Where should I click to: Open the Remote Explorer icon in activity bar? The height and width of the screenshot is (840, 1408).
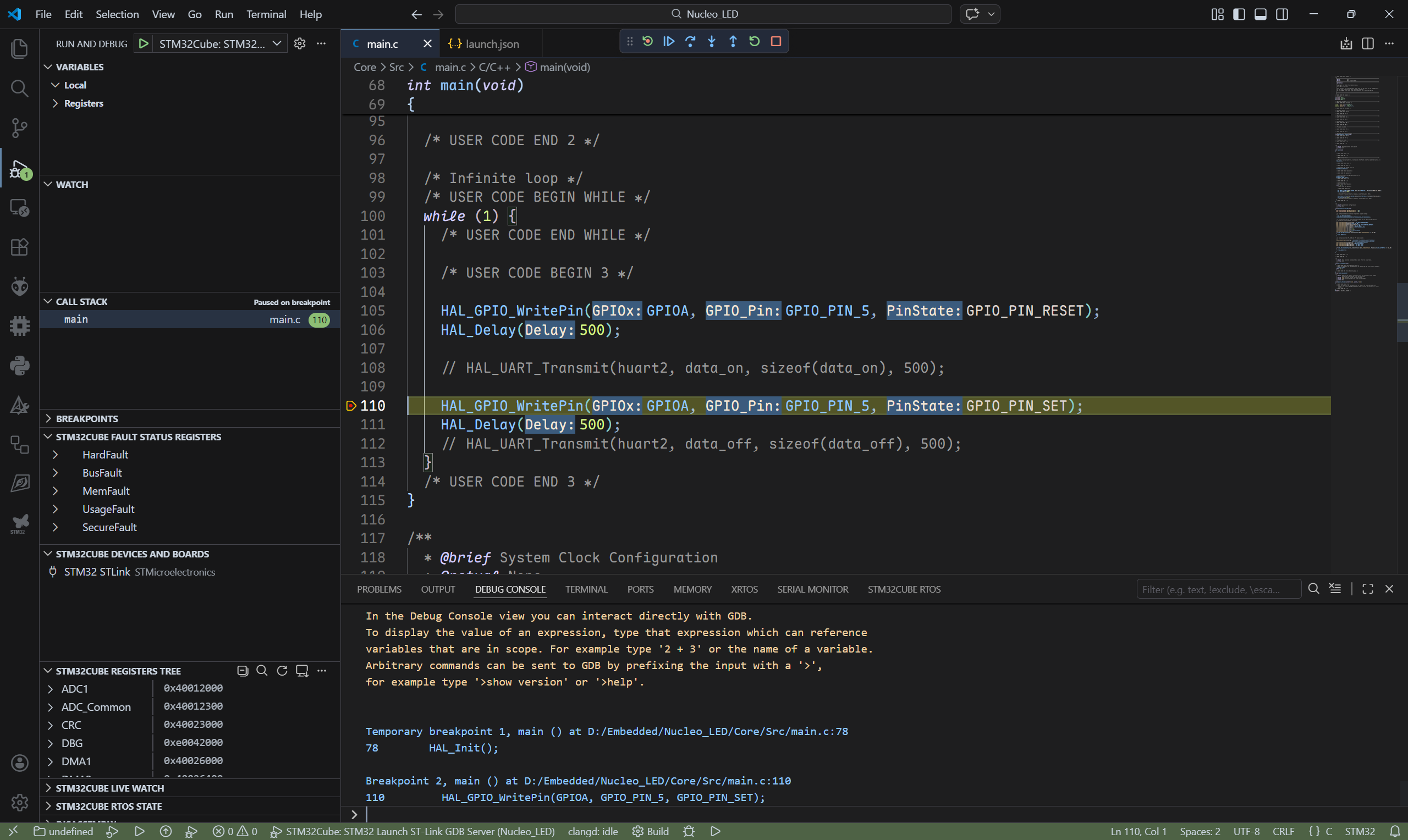click(x=19, y=207)
